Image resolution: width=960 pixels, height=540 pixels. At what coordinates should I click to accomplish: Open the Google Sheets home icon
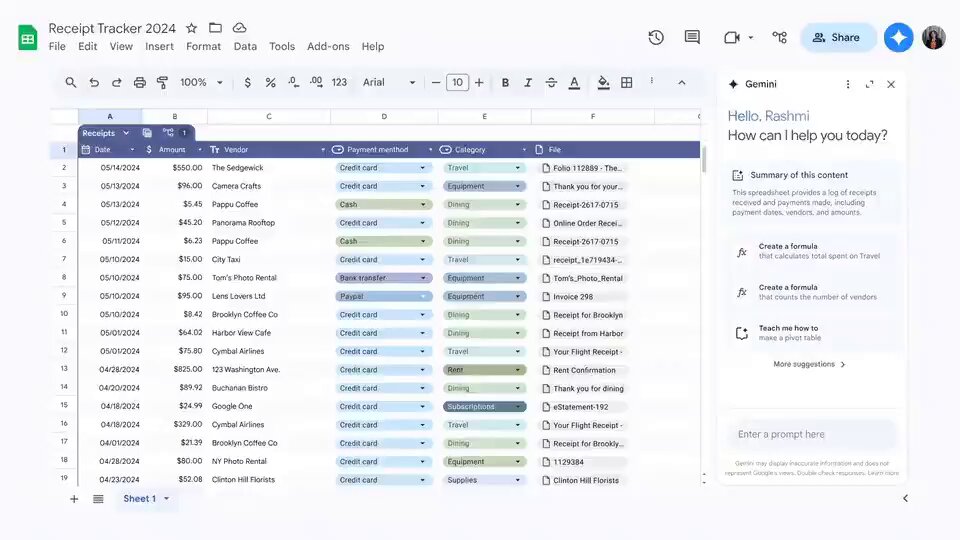[27, 37]
